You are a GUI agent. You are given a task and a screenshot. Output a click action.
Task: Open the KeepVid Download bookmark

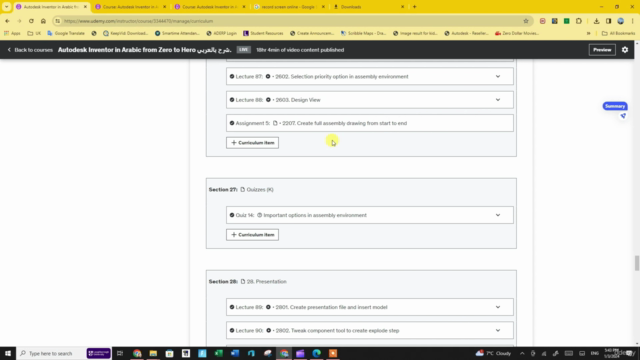(x=126, y=33)
